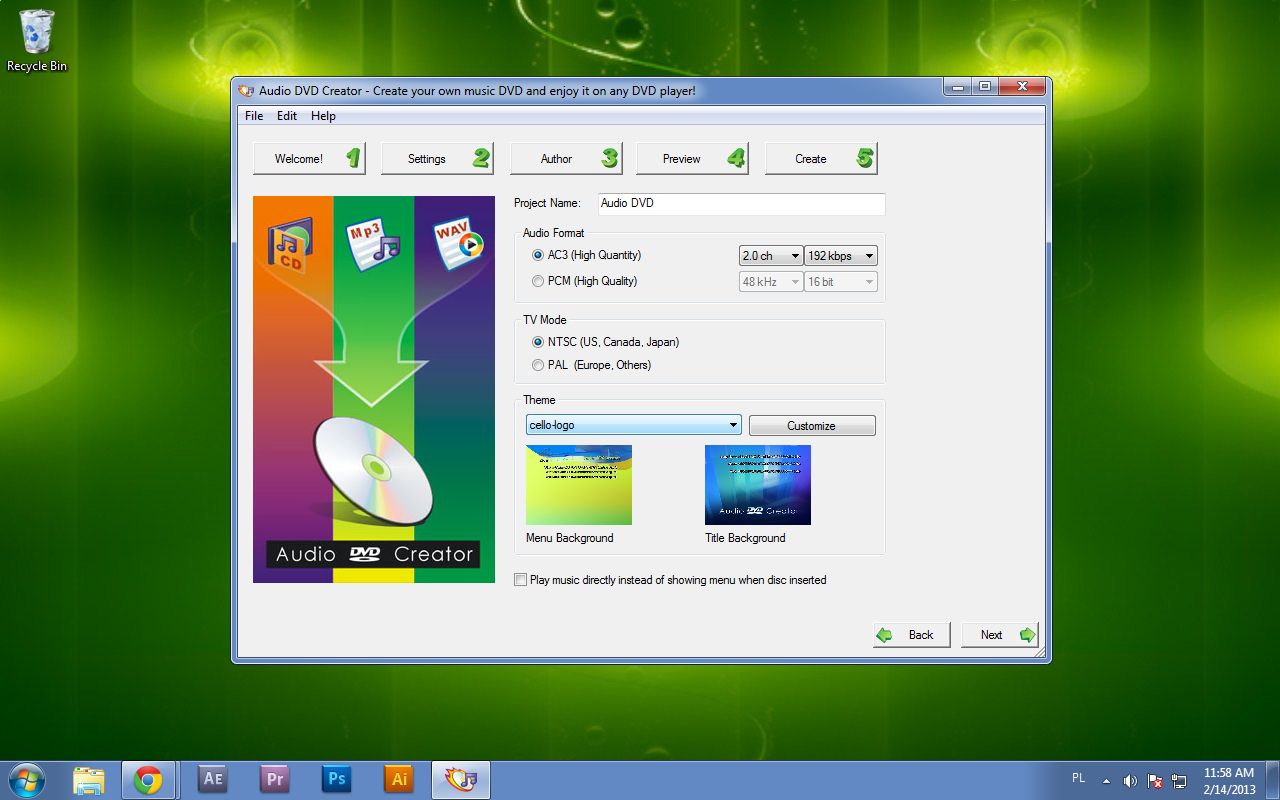Click the 'Audio Format' group label
Viewport: 1280px width, 800px height.
point(554,233)
